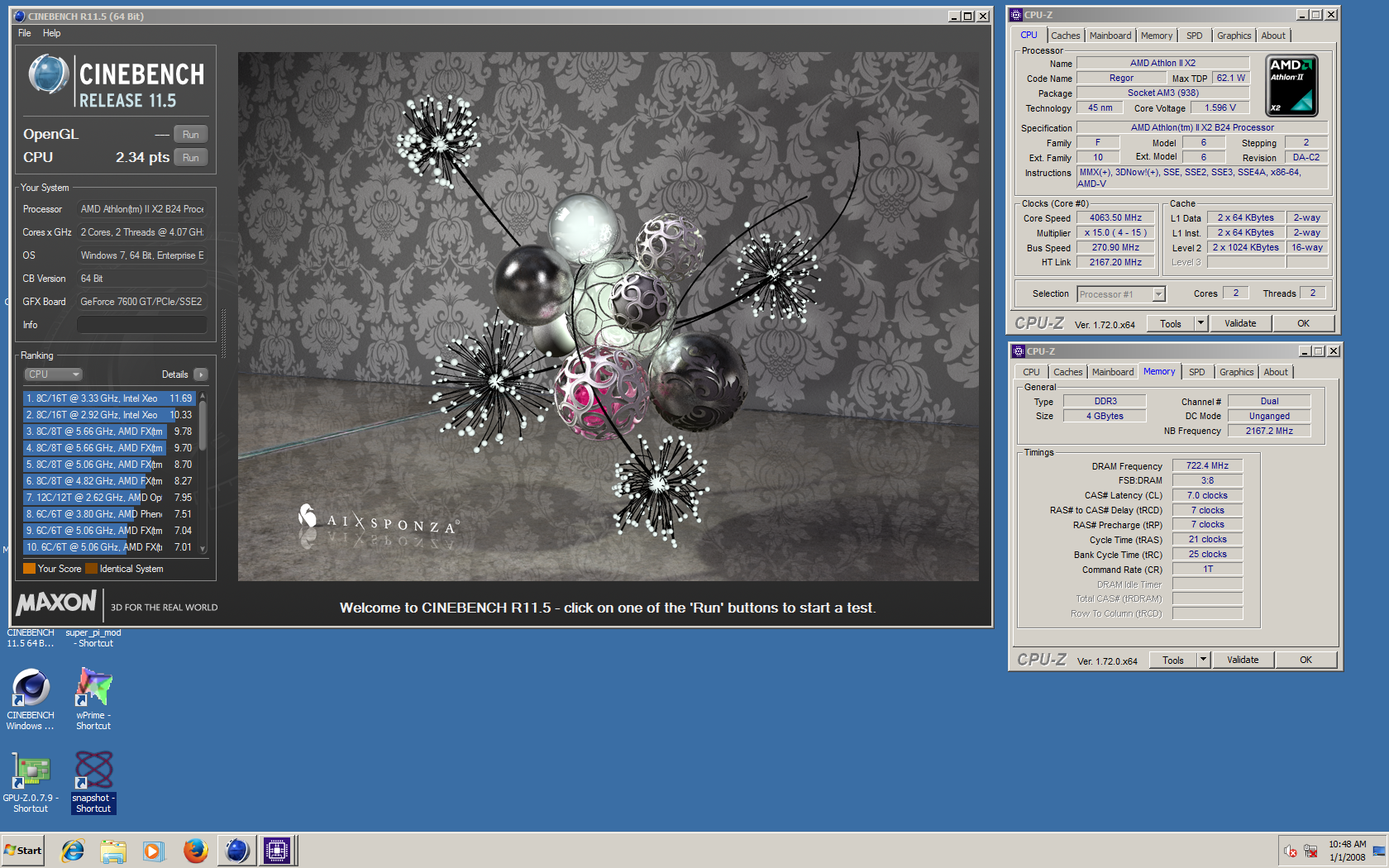1389x868 pixels.
Task: Open About tab in upper CPU-Z
Action: coord(1273,36)
